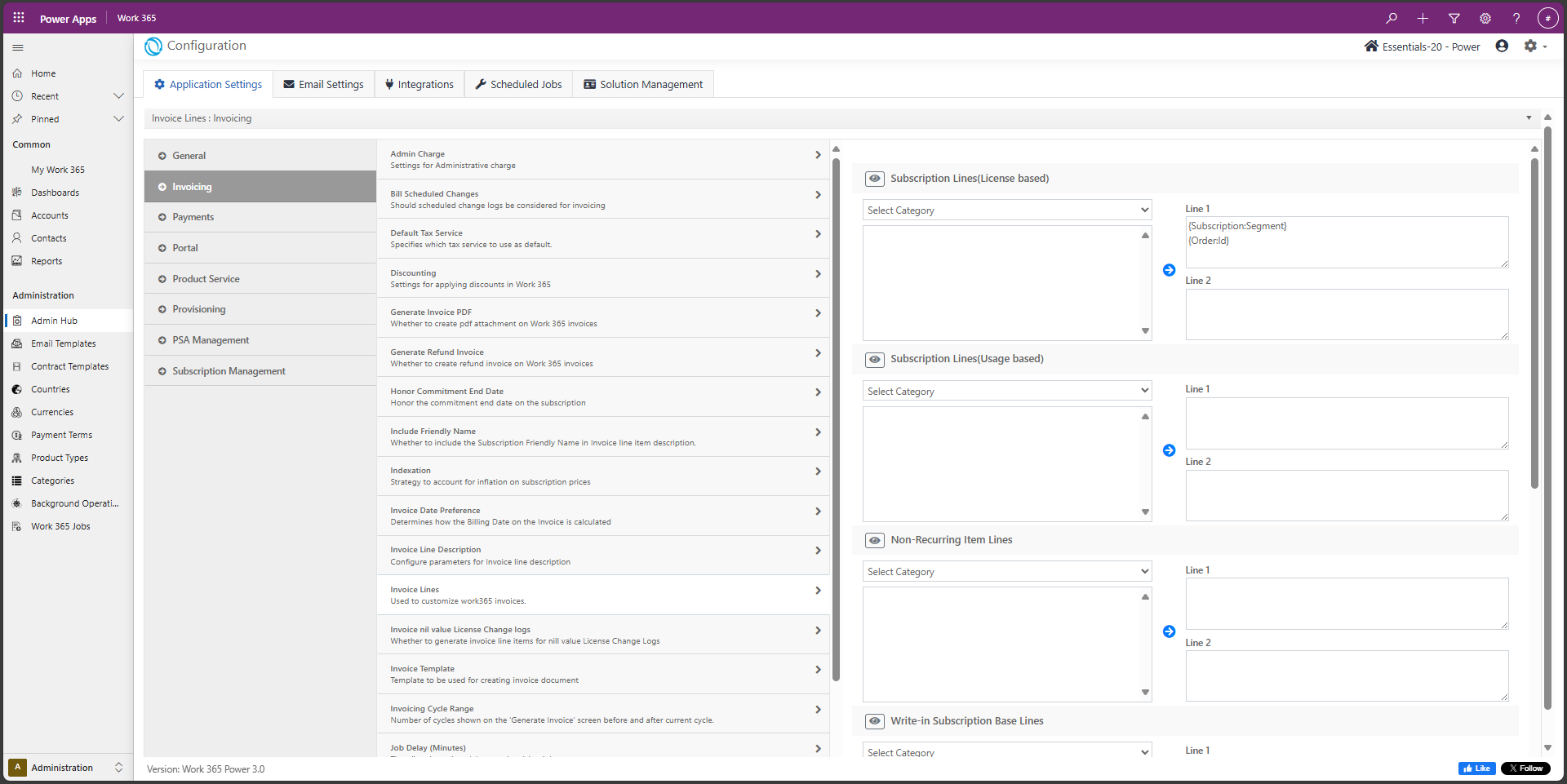Screen dimensions: 1567x784
Task: Expand the Discounting setting chevron
Action: [x=818, y=274]
